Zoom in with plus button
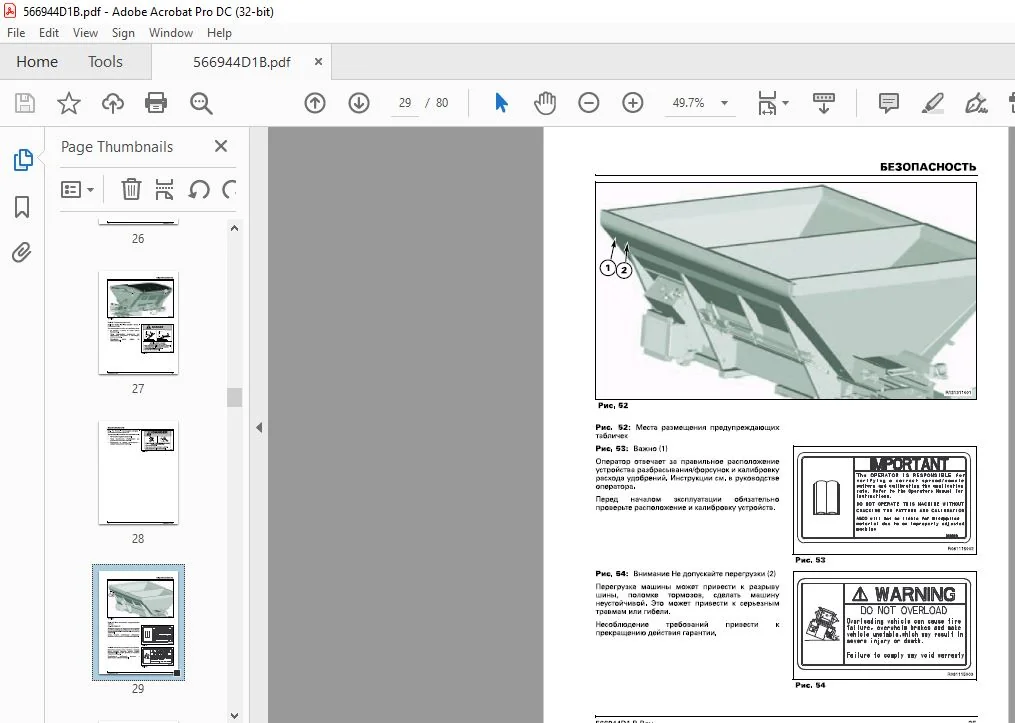 [x=632, y=103]
